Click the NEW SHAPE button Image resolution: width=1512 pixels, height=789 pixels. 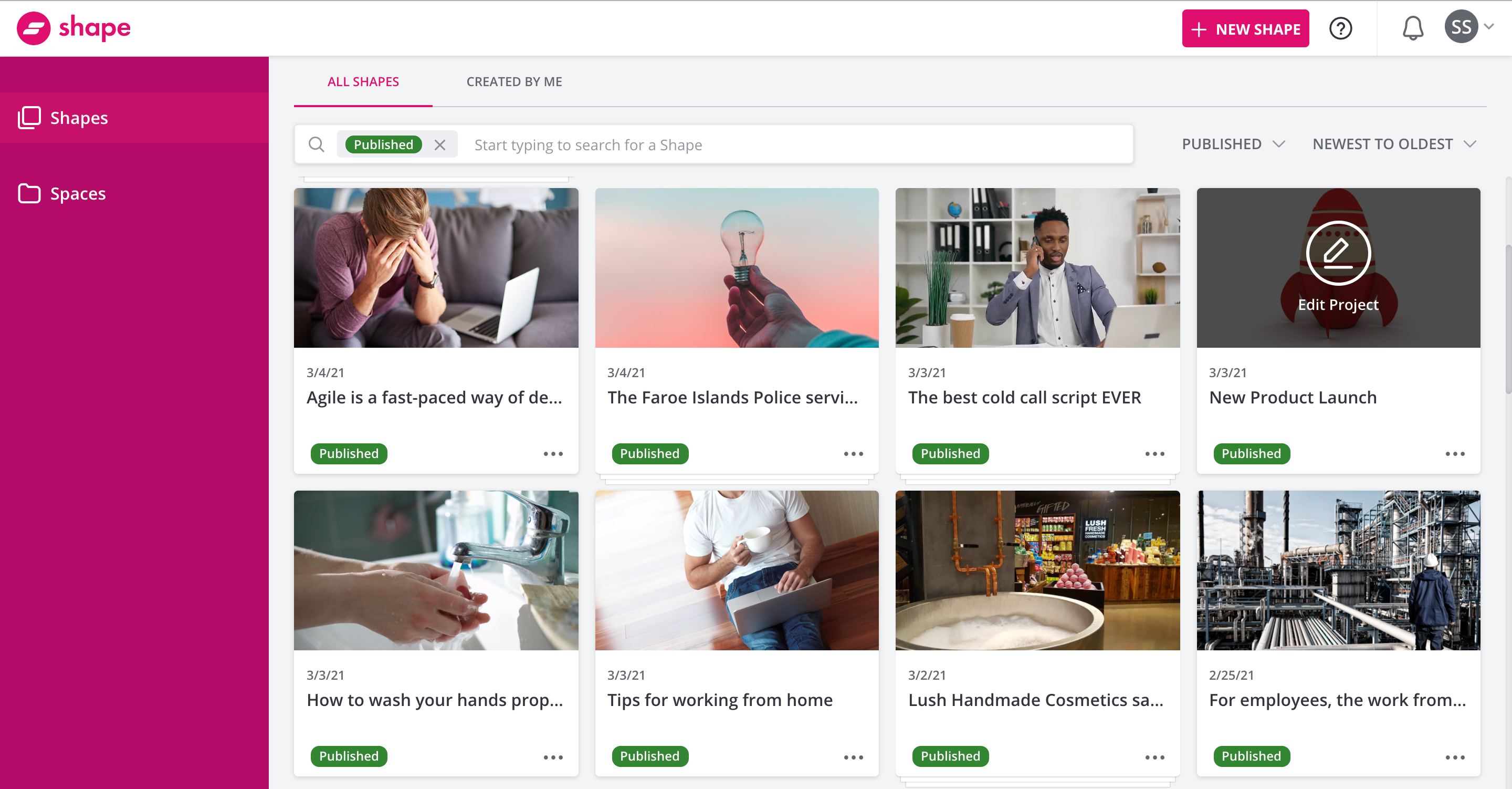point(1245,28)
